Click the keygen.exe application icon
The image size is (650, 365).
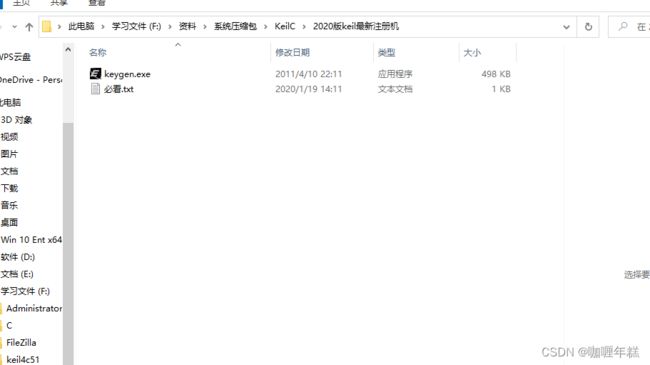click(x=95, y=74)
